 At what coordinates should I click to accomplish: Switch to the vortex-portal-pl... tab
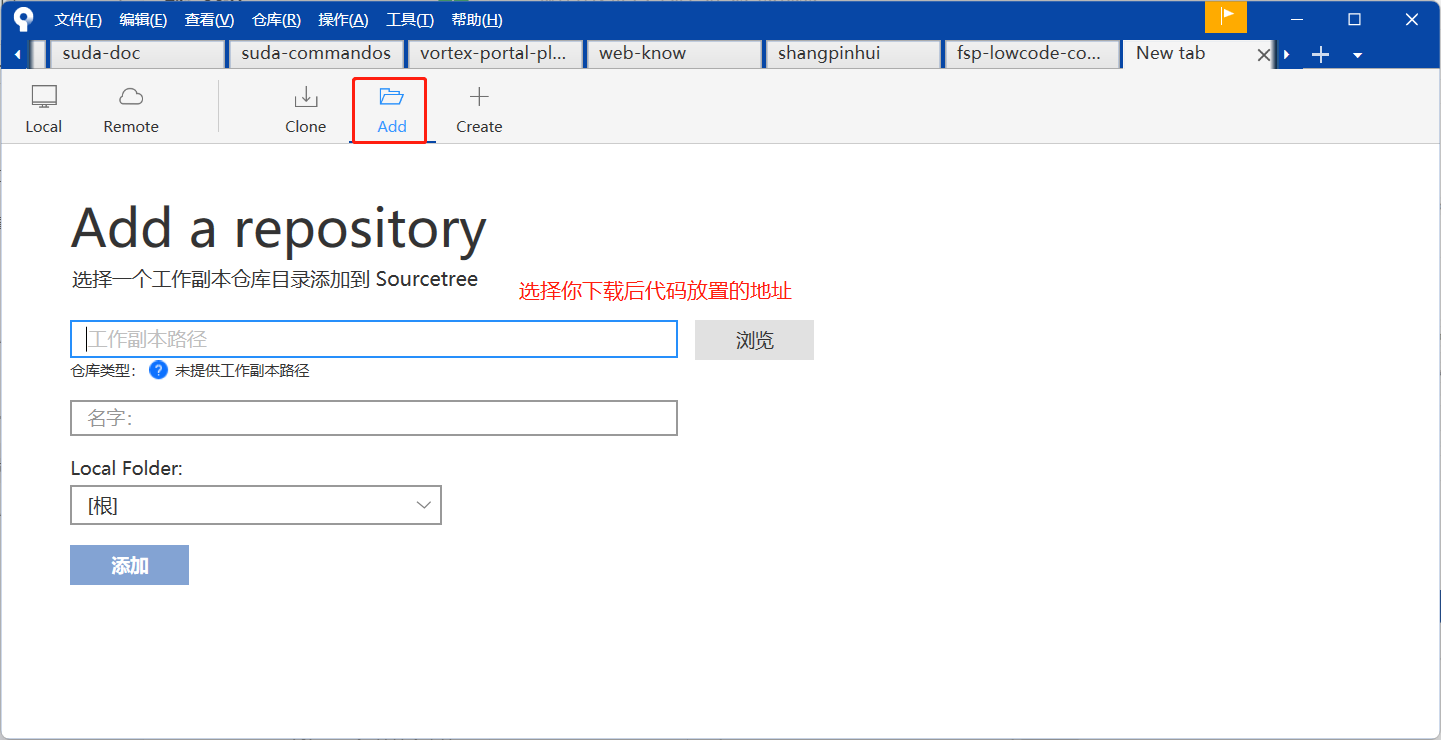tap(495, 54)
